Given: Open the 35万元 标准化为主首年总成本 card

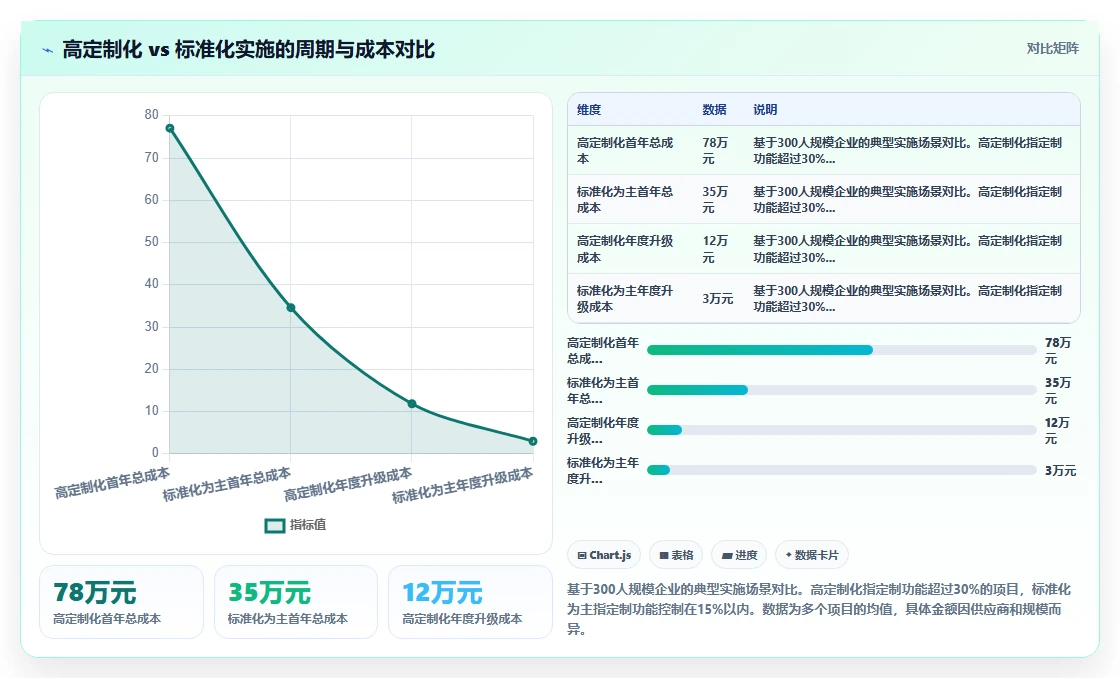Looking at the screenshot, I should click(x=296, y=602).
